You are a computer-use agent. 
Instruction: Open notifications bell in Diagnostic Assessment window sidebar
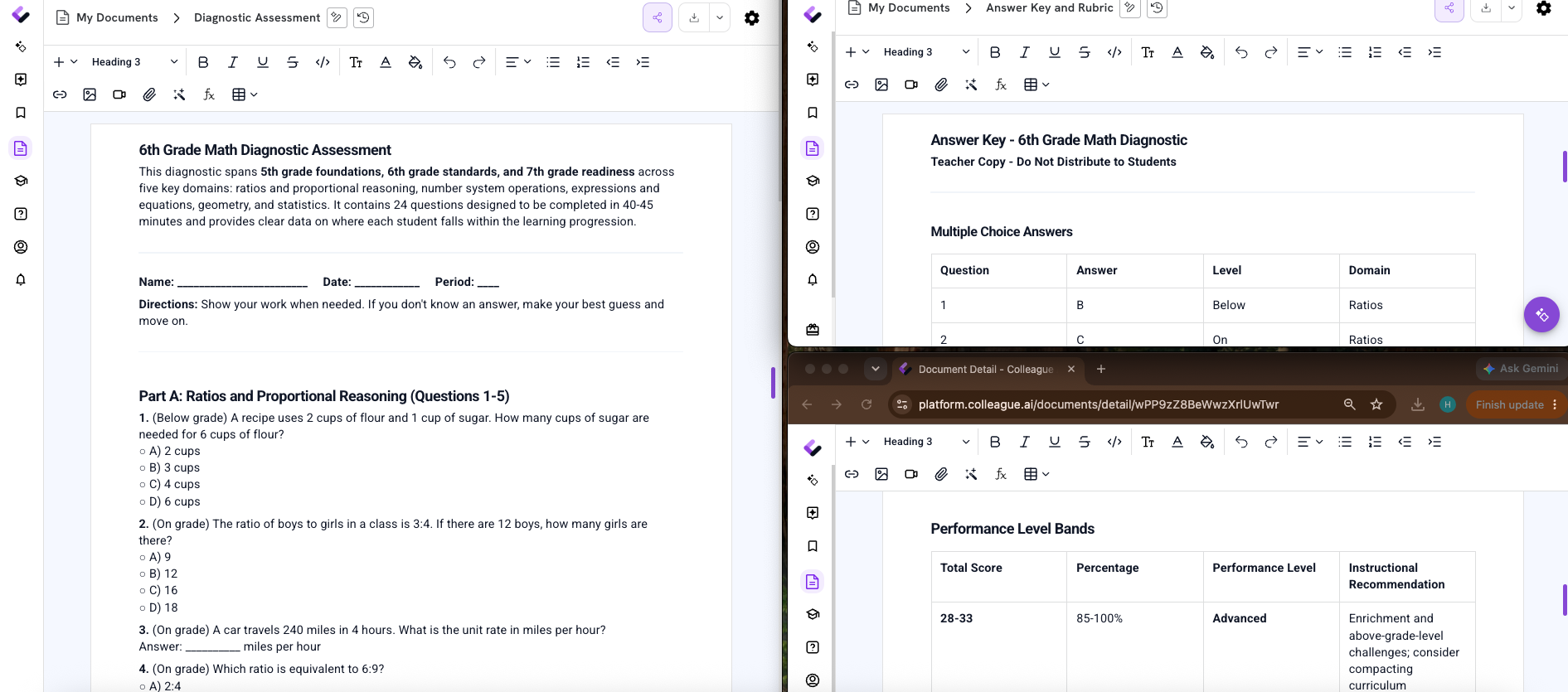coord(21,279)
